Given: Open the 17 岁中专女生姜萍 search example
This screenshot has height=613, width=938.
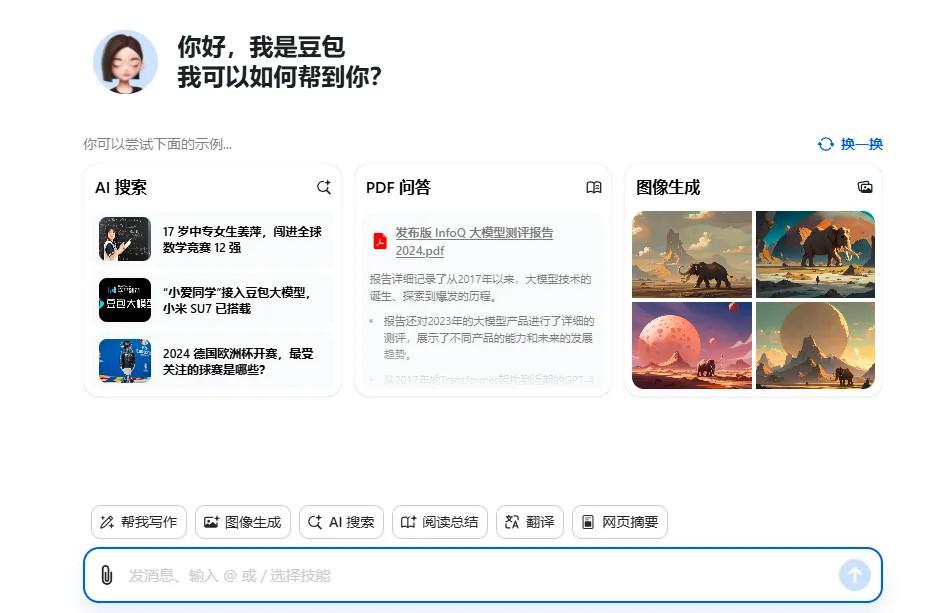Looking at the screenshot, I should coord(214,239).
